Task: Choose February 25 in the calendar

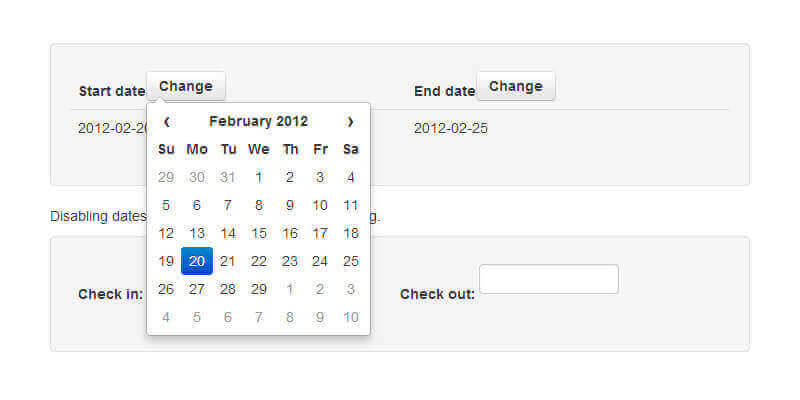Action: 351,261
